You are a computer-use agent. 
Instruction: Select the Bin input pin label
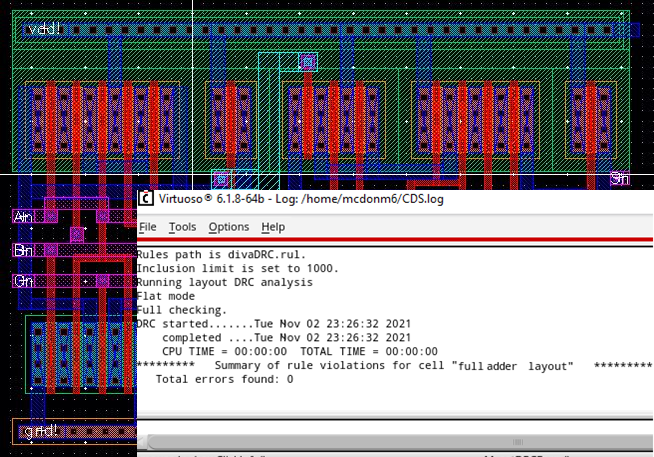[23, 249]
